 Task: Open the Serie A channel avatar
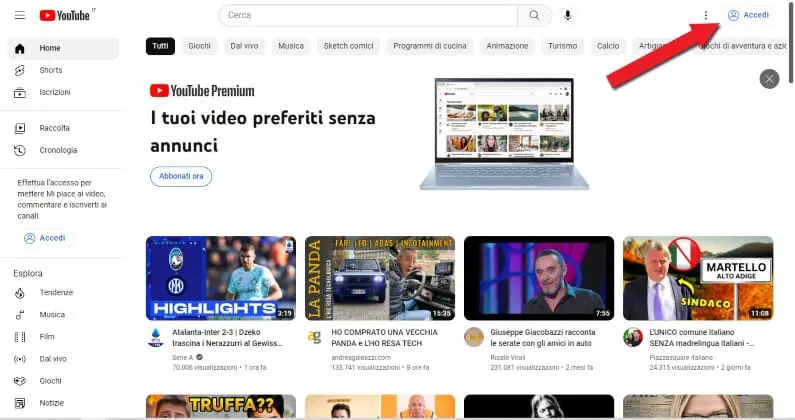pos(156,337)
